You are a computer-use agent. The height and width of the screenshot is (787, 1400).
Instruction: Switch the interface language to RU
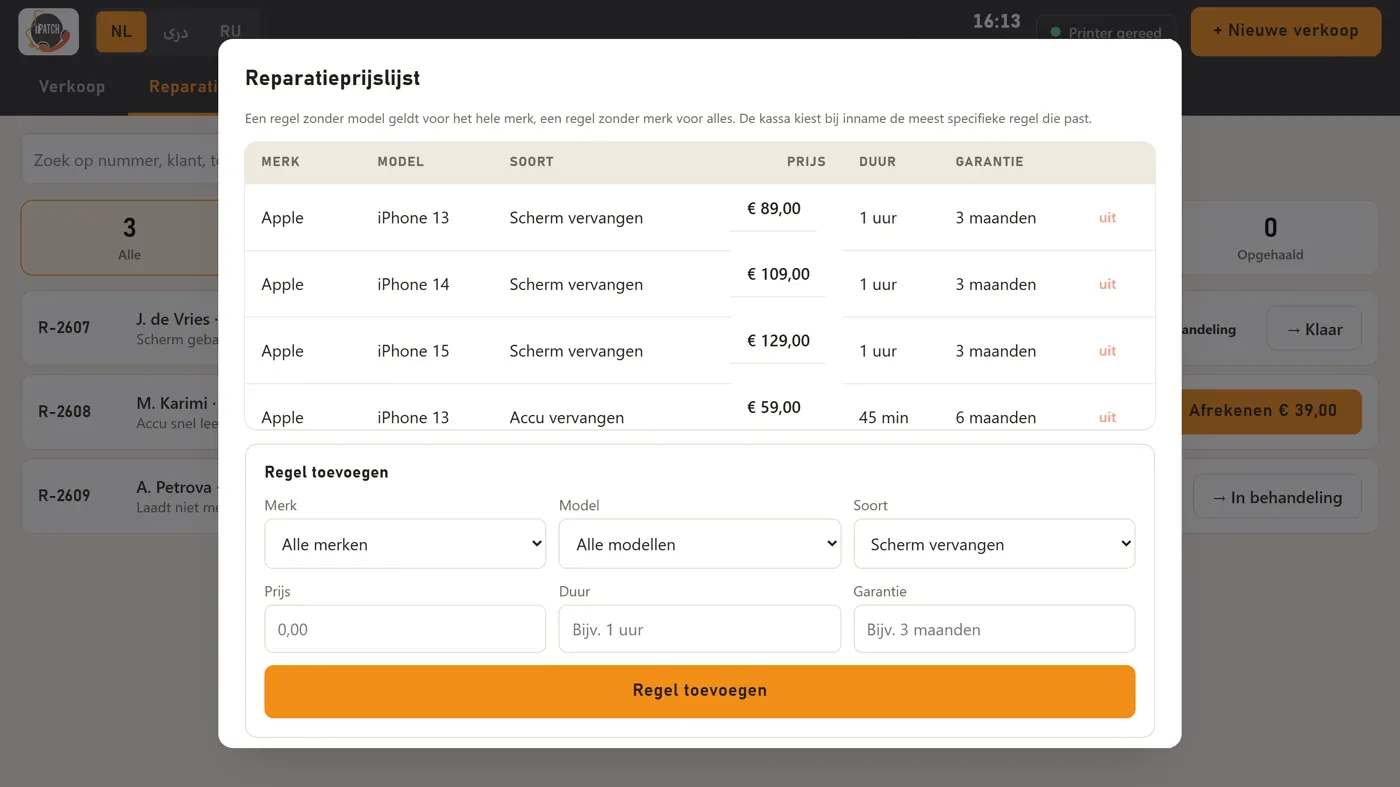click(x=230, y=32)
